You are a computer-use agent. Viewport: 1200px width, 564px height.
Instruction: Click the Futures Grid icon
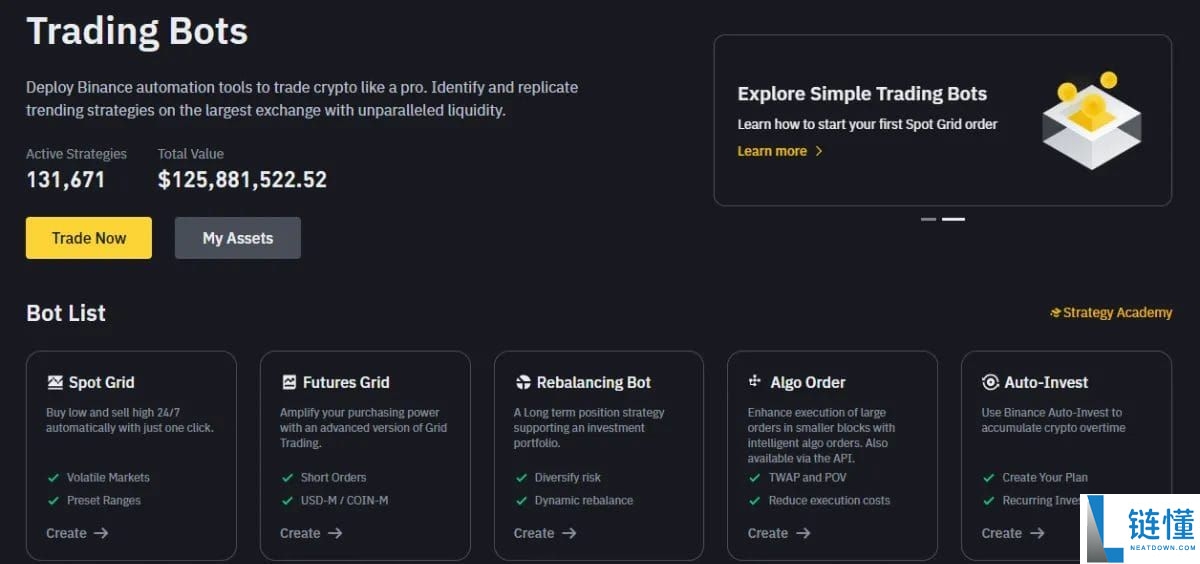tap(289, 382)
